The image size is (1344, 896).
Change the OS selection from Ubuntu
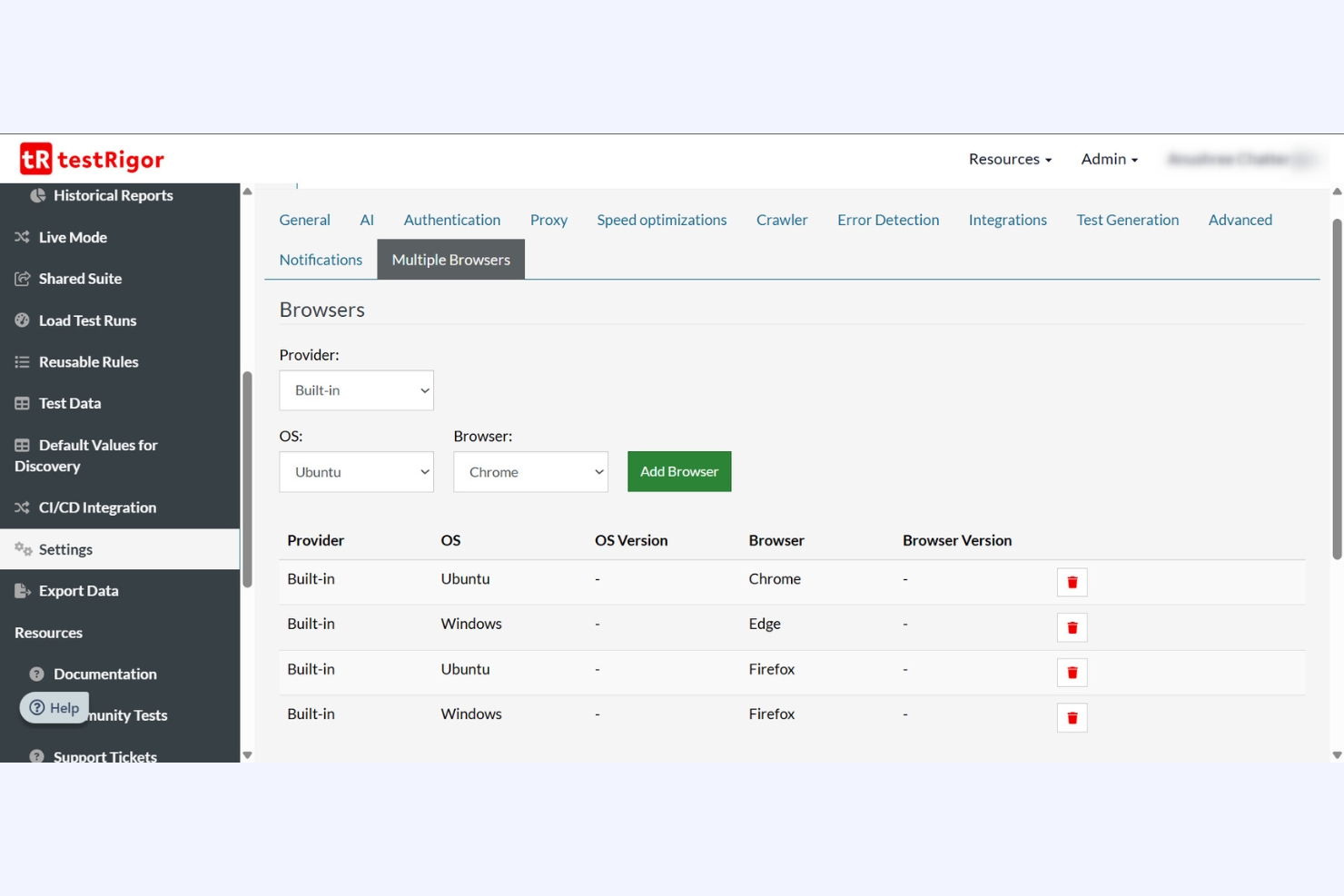[x=356, y=471]
